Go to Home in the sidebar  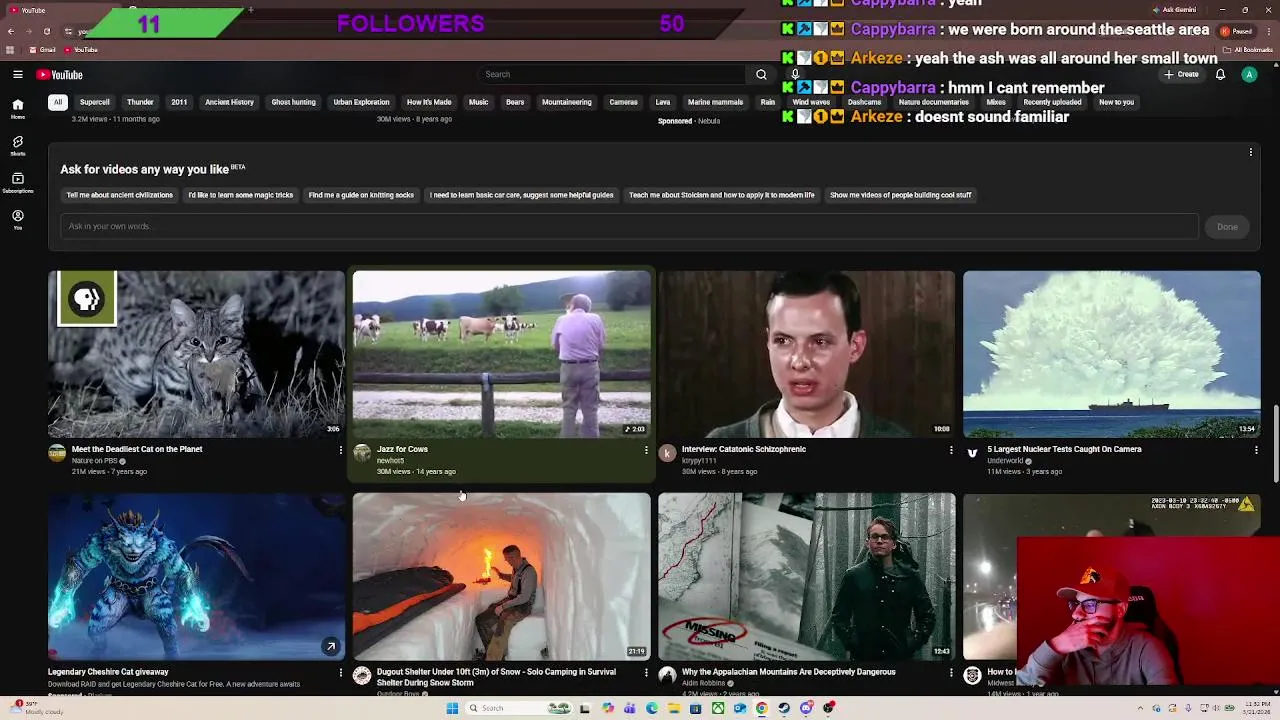tap(18, 109)
